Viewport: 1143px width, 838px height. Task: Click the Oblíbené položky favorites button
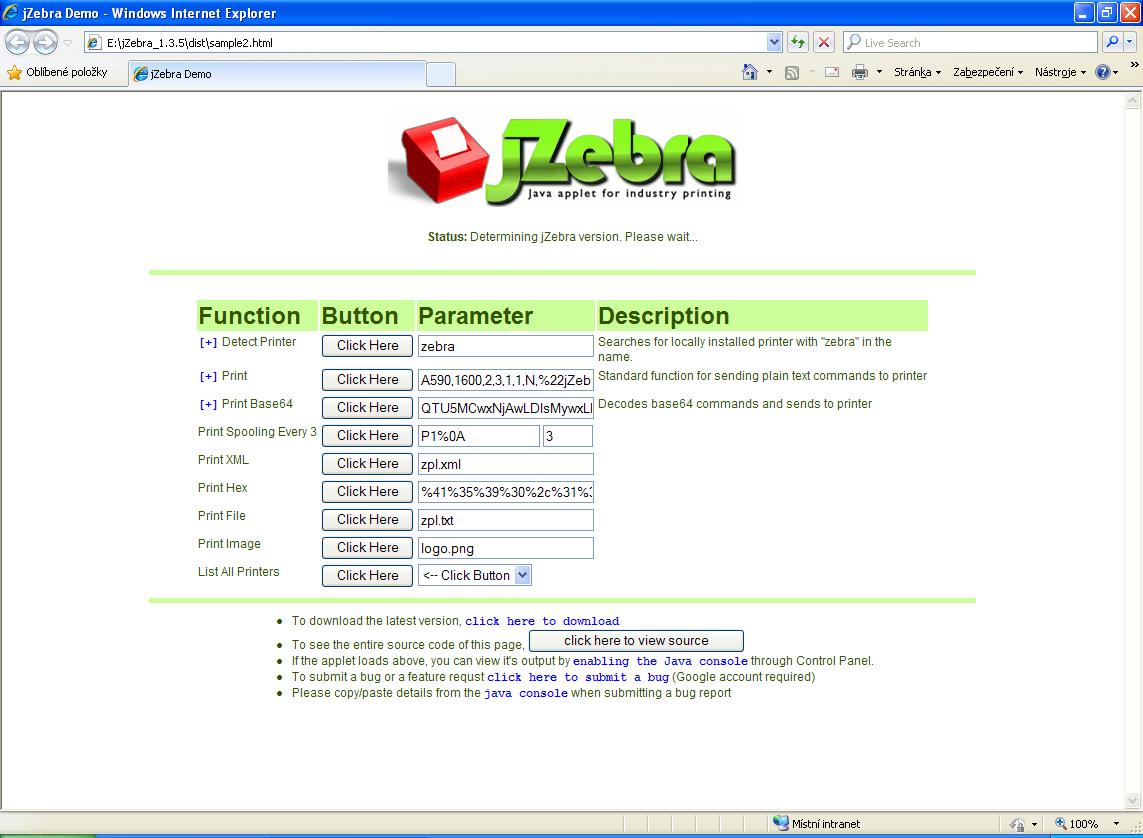click(57, 72)
